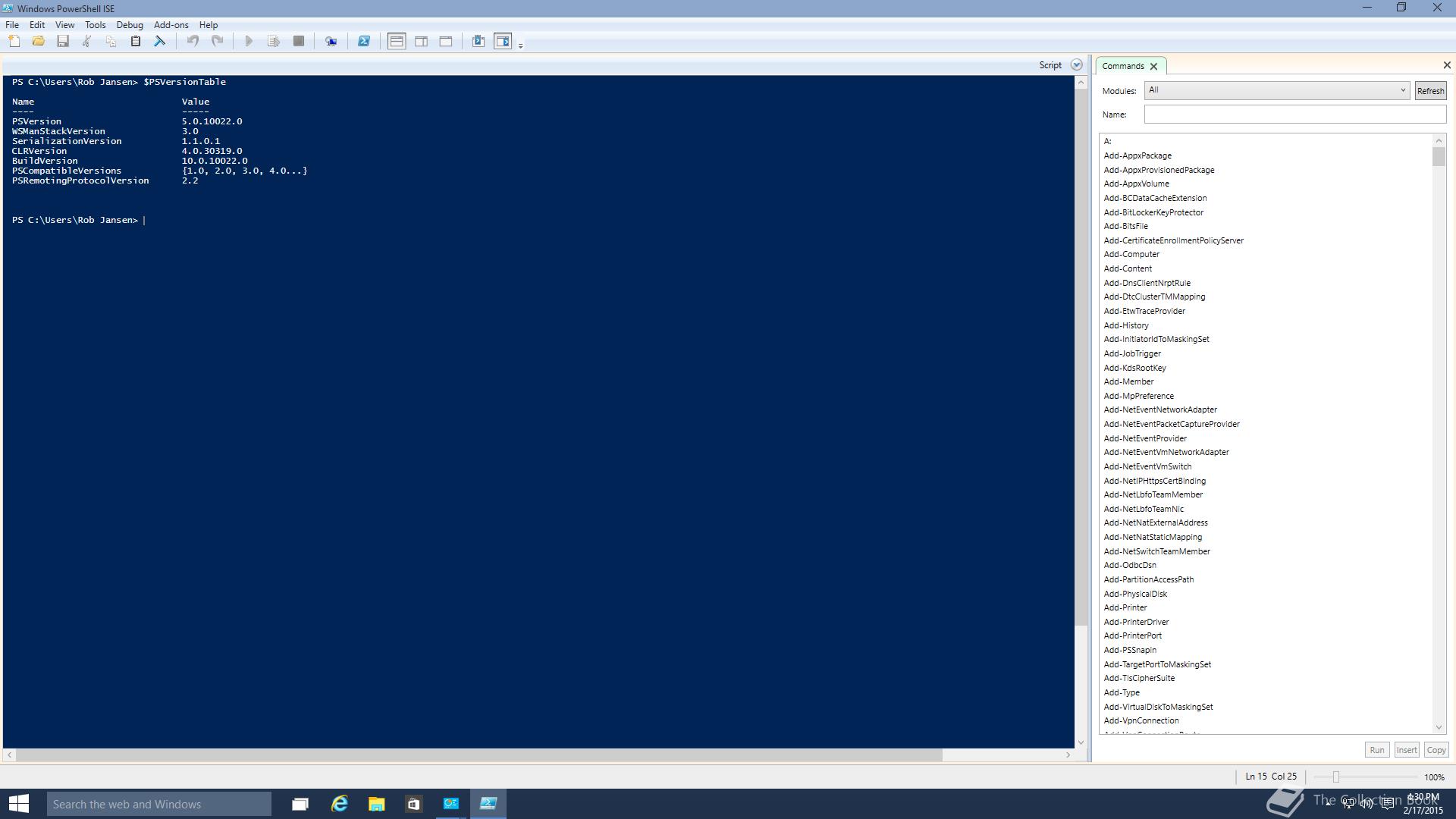Screen dimensions: 1456x819
Task: Click the Refresh button for modules
Action: (1431, 91)
